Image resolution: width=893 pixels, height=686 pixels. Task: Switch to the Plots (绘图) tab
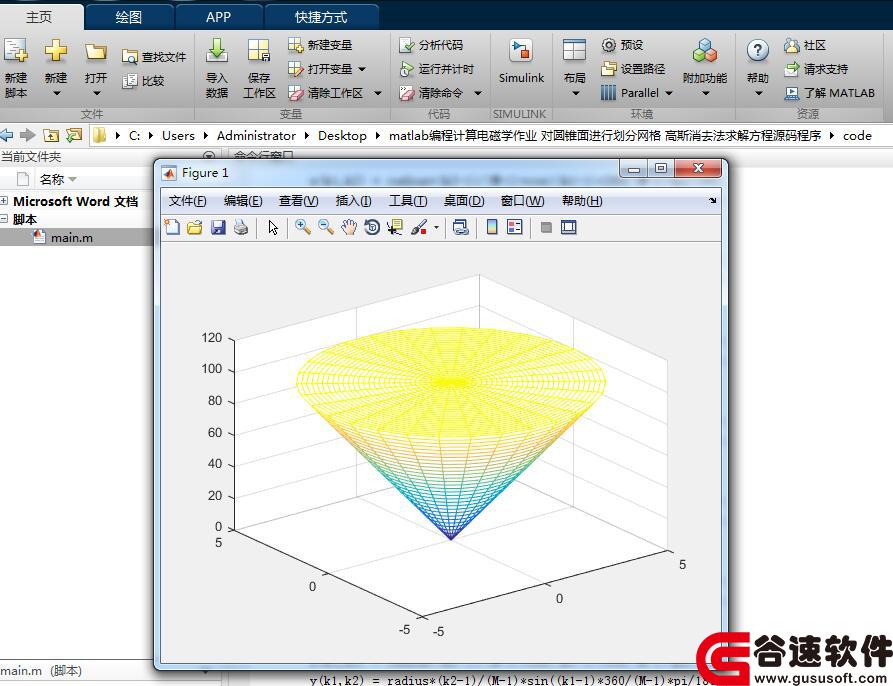129,17
